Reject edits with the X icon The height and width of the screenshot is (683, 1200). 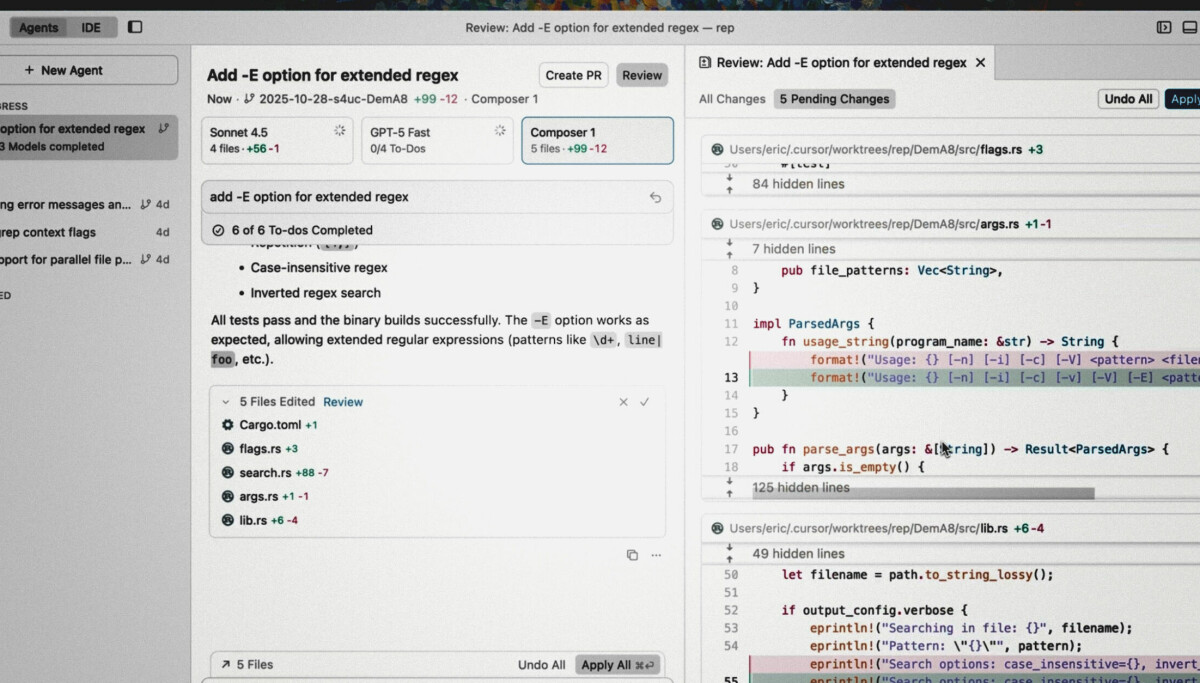point(623,402)
